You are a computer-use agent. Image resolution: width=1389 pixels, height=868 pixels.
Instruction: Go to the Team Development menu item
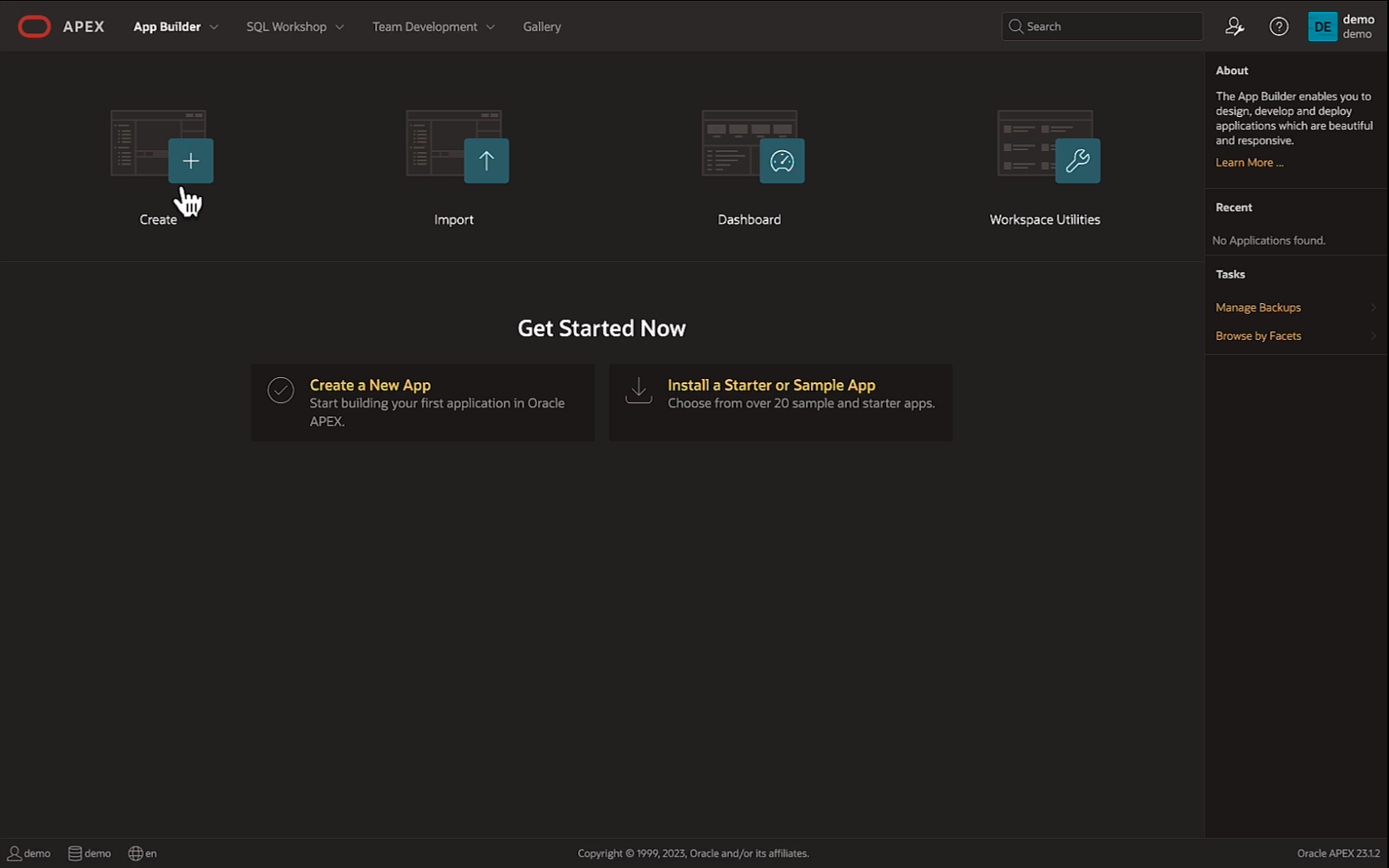pos(424,26)
